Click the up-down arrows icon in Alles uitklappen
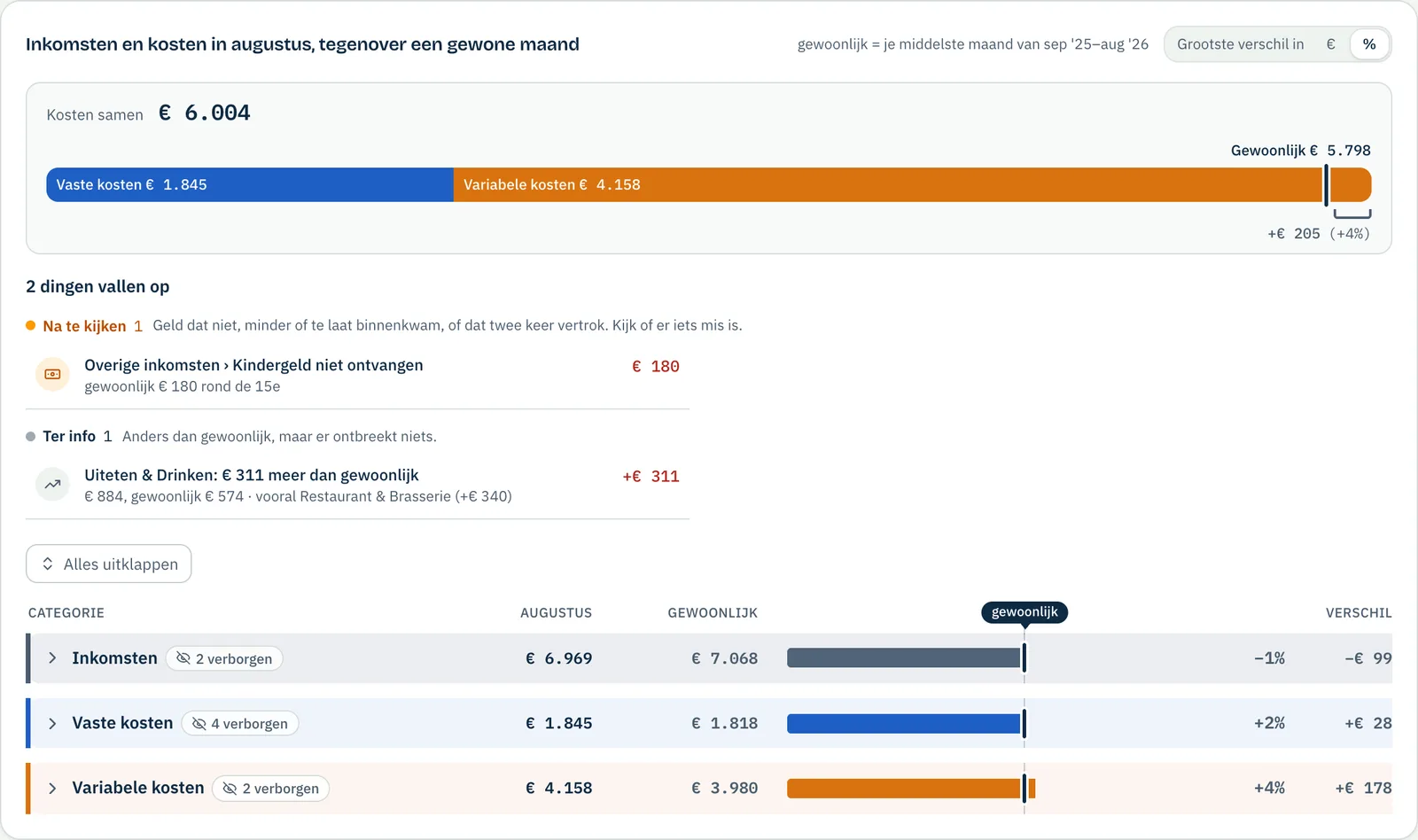 tap(48, 564)
